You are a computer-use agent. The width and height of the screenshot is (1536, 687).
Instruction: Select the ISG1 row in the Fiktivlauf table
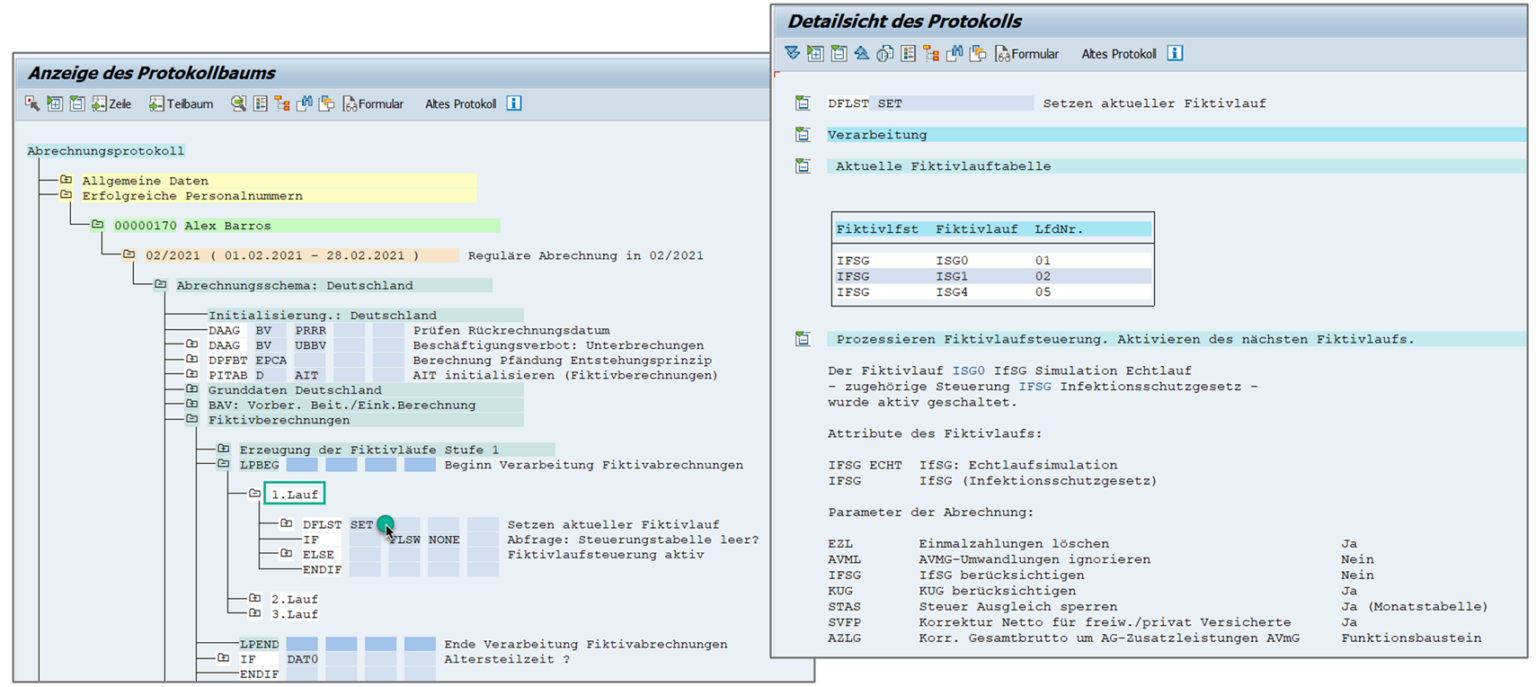tap(990, 276)
